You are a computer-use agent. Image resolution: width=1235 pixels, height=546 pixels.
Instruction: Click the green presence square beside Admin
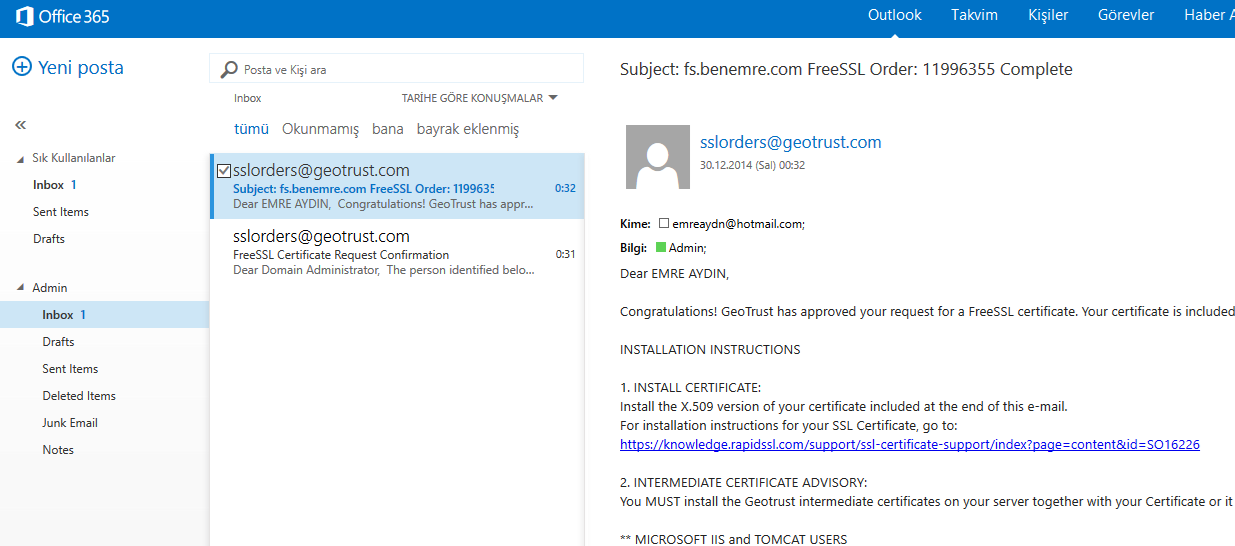[x=661, y=247]
